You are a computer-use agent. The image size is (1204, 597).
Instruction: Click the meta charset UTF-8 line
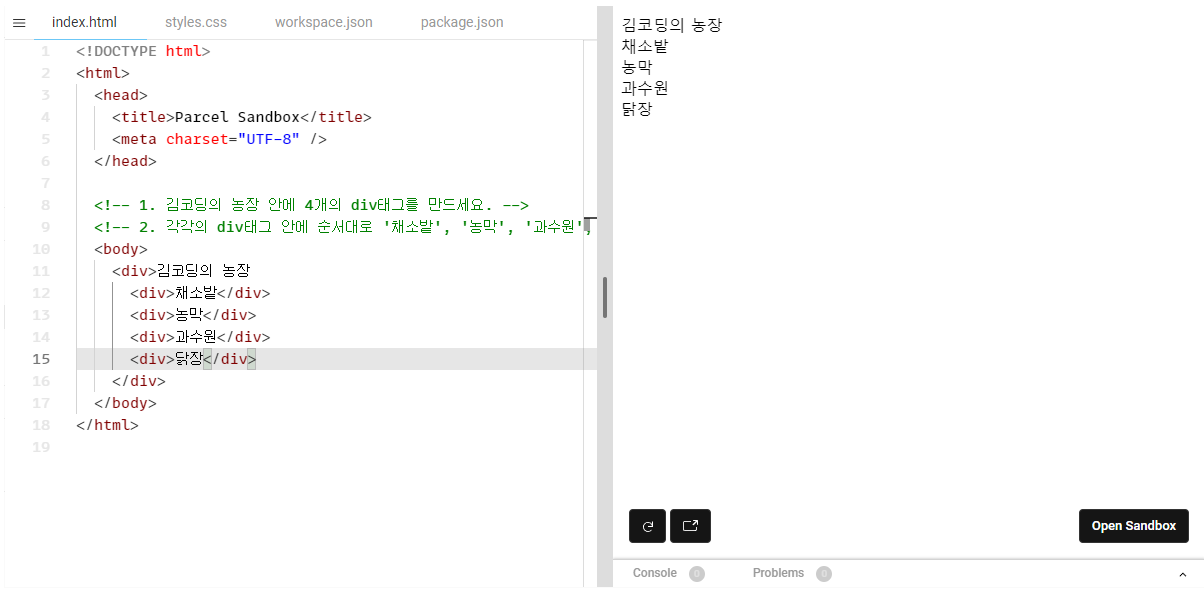219,139
